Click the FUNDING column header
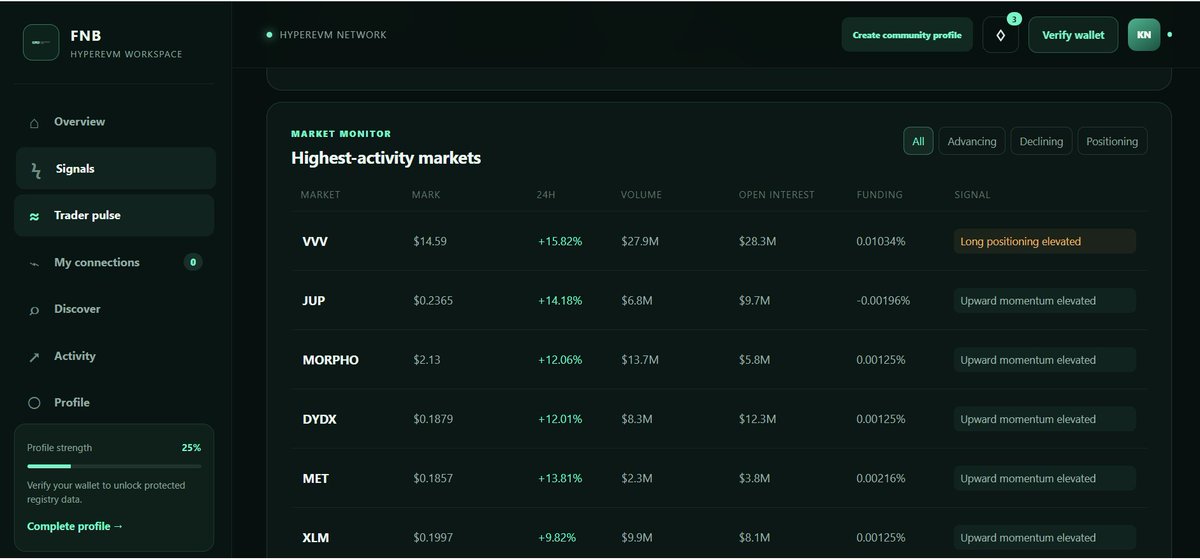Image resolution: width=1200 pixels, height=560 pixels. (x=880, y=195)
